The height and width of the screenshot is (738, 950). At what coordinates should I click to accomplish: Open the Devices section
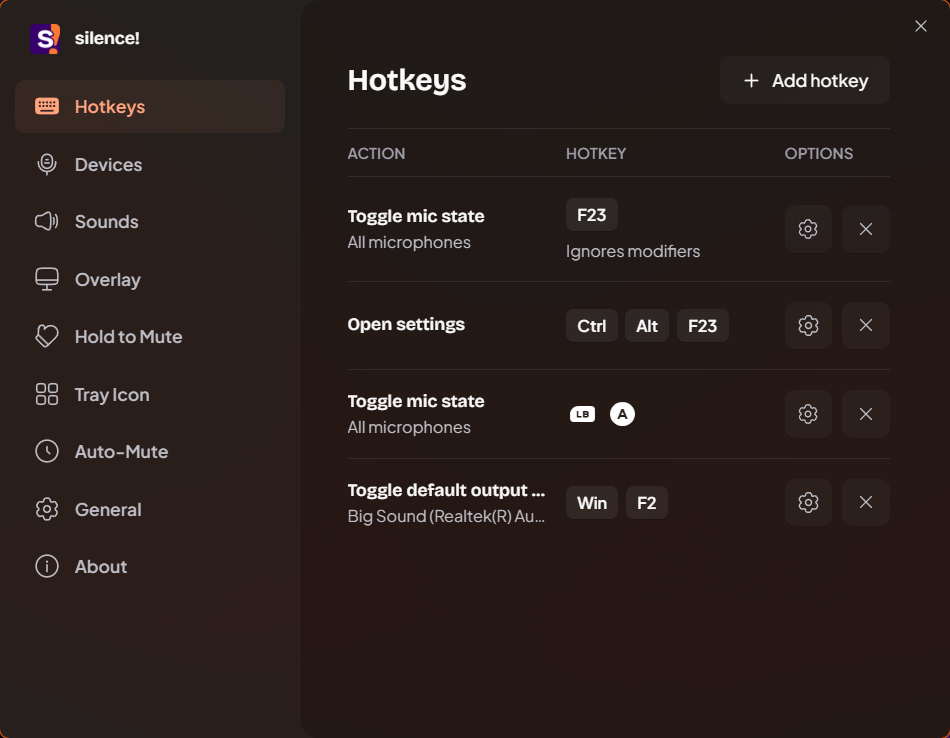150,164
